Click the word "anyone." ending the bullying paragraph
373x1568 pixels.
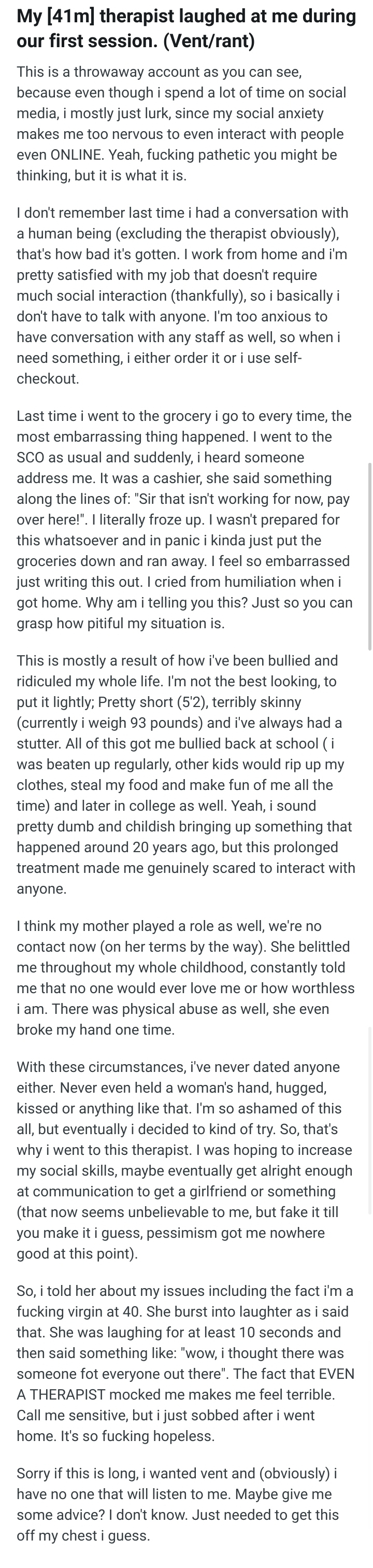41,888
